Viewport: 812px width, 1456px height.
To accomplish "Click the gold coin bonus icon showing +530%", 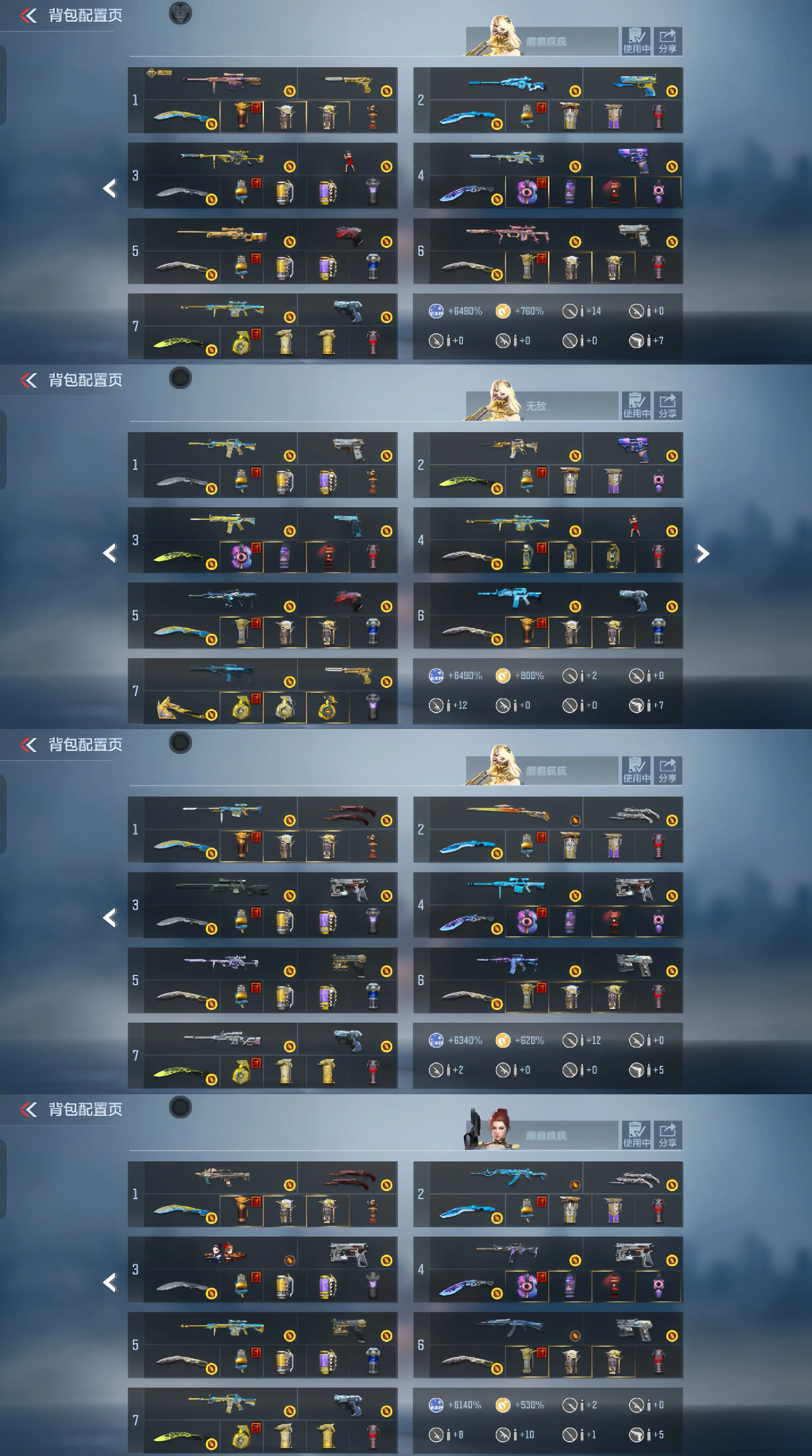I will point(503,1405).
